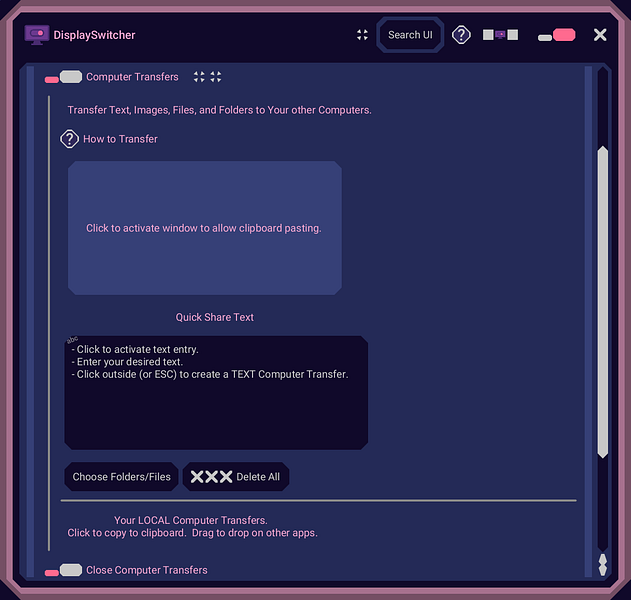Screen dimensions: 631x600
Task: Click the DisplaySwitcher monitor logo icon
Action: coord(37,35)
